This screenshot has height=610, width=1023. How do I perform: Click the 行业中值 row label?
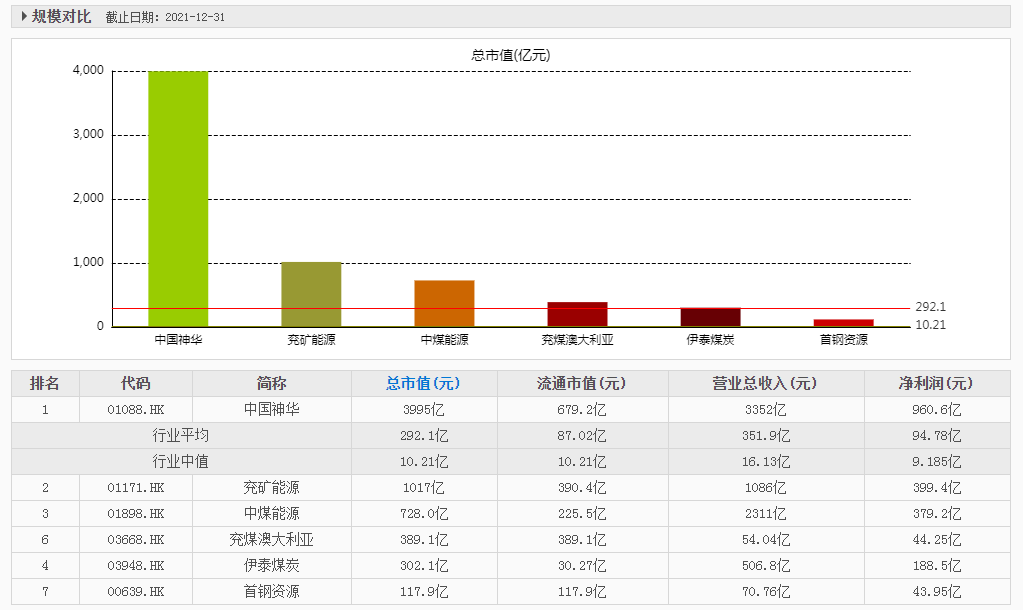point(181,462)
